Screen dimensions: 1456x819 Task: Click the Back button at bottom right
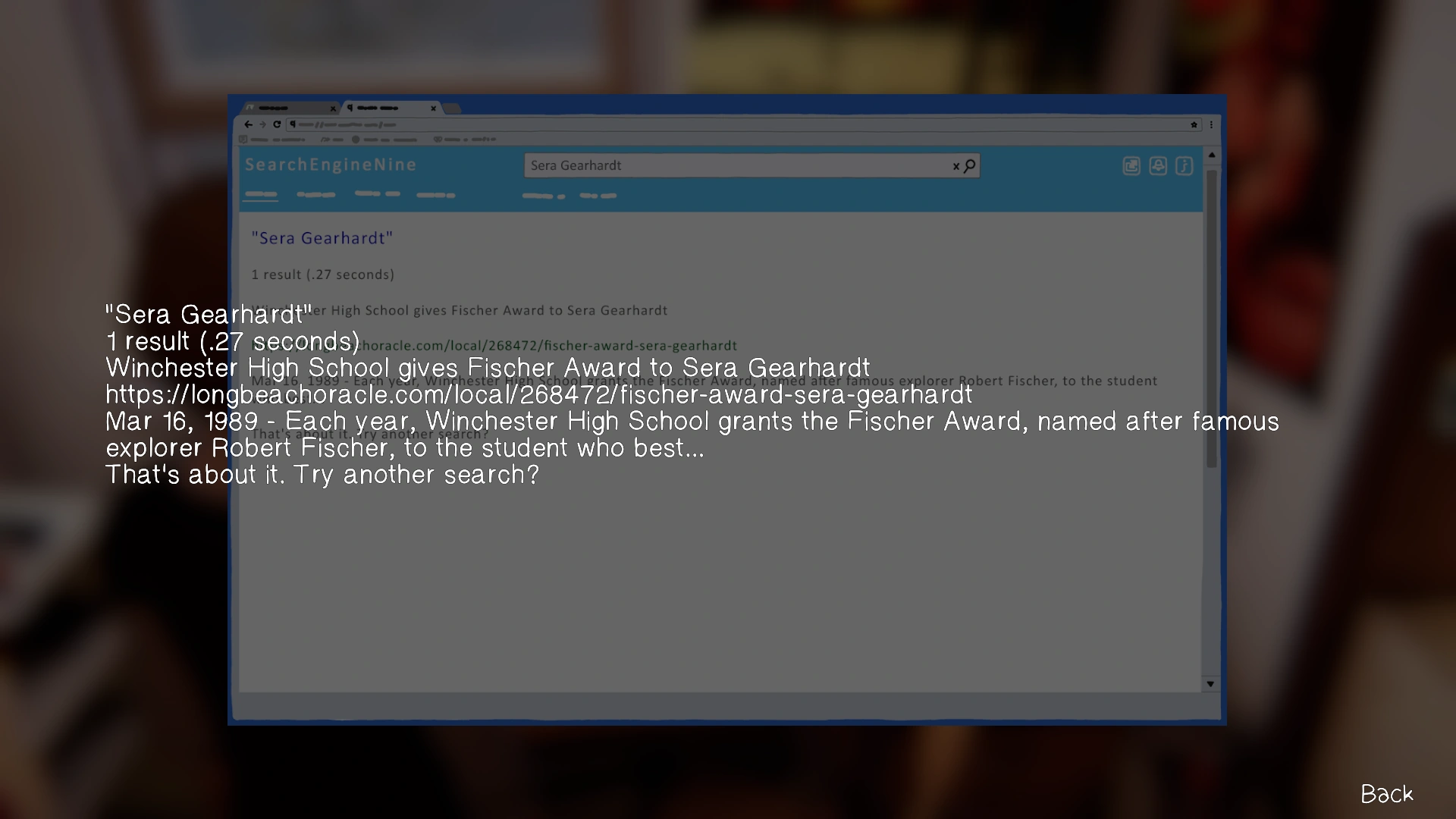1386,794
